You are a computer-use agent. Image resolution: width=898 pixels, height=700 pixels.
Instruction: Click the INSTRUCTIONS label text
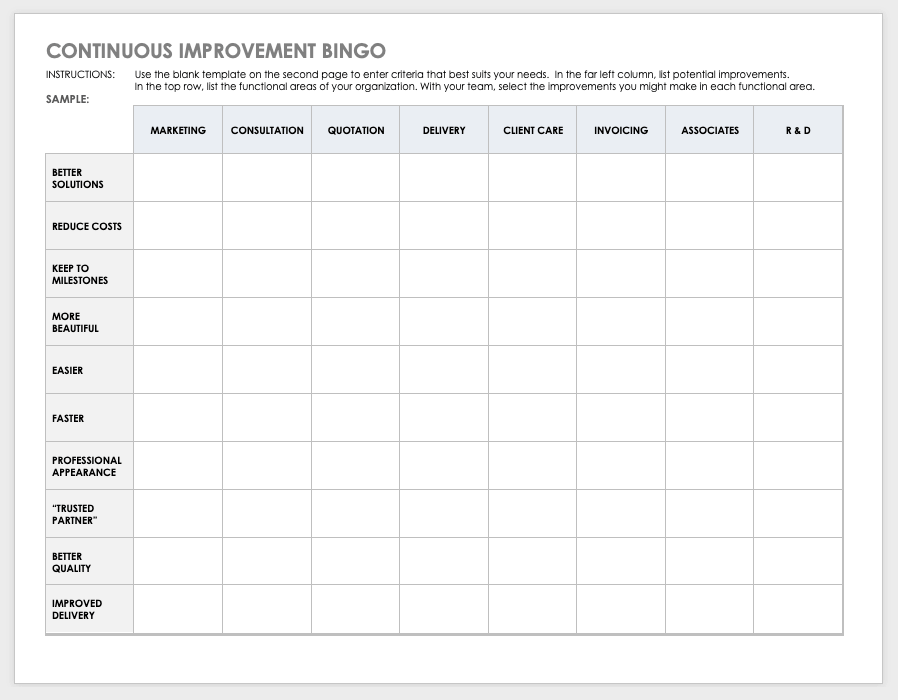click(80, 75)
